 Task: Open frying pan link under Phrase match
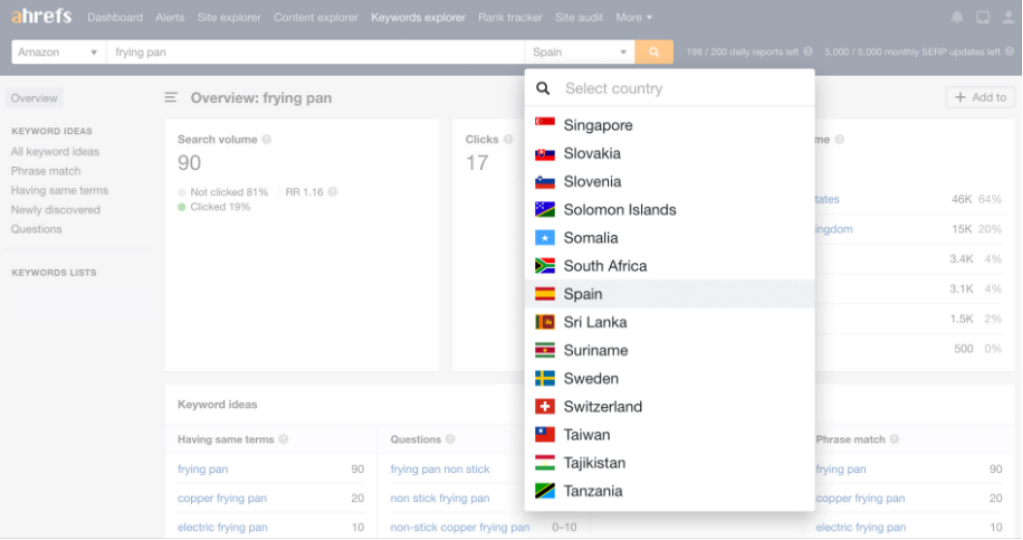pyautogui.click(x=841, y=469)
